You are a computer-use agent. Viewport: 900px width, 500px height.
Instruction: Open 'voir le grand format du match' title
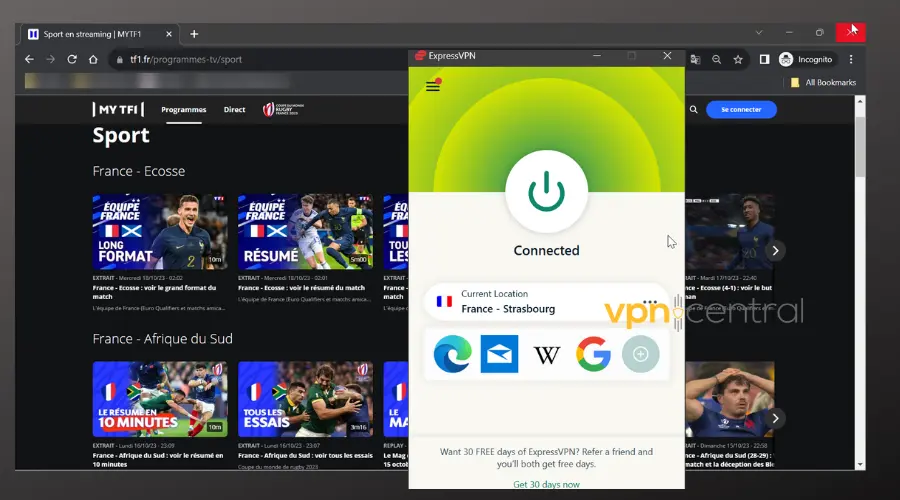[154, 292]
